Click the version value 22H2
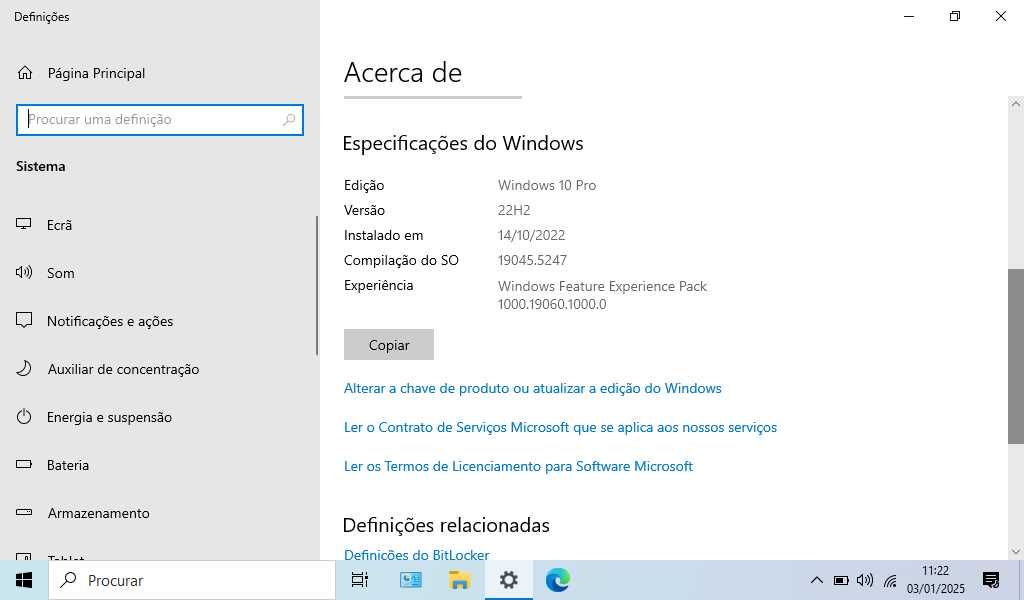The image size is (1024, 600). tap(514, 210)
